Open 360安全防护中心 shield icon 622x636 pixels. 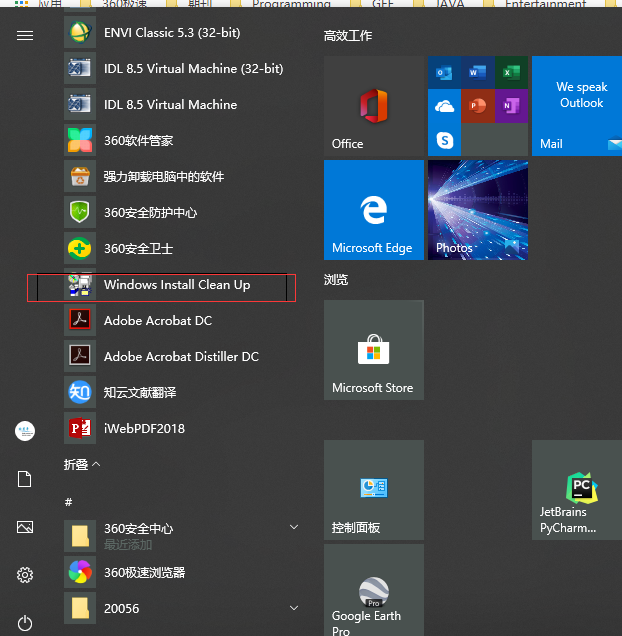coord(80,212)
